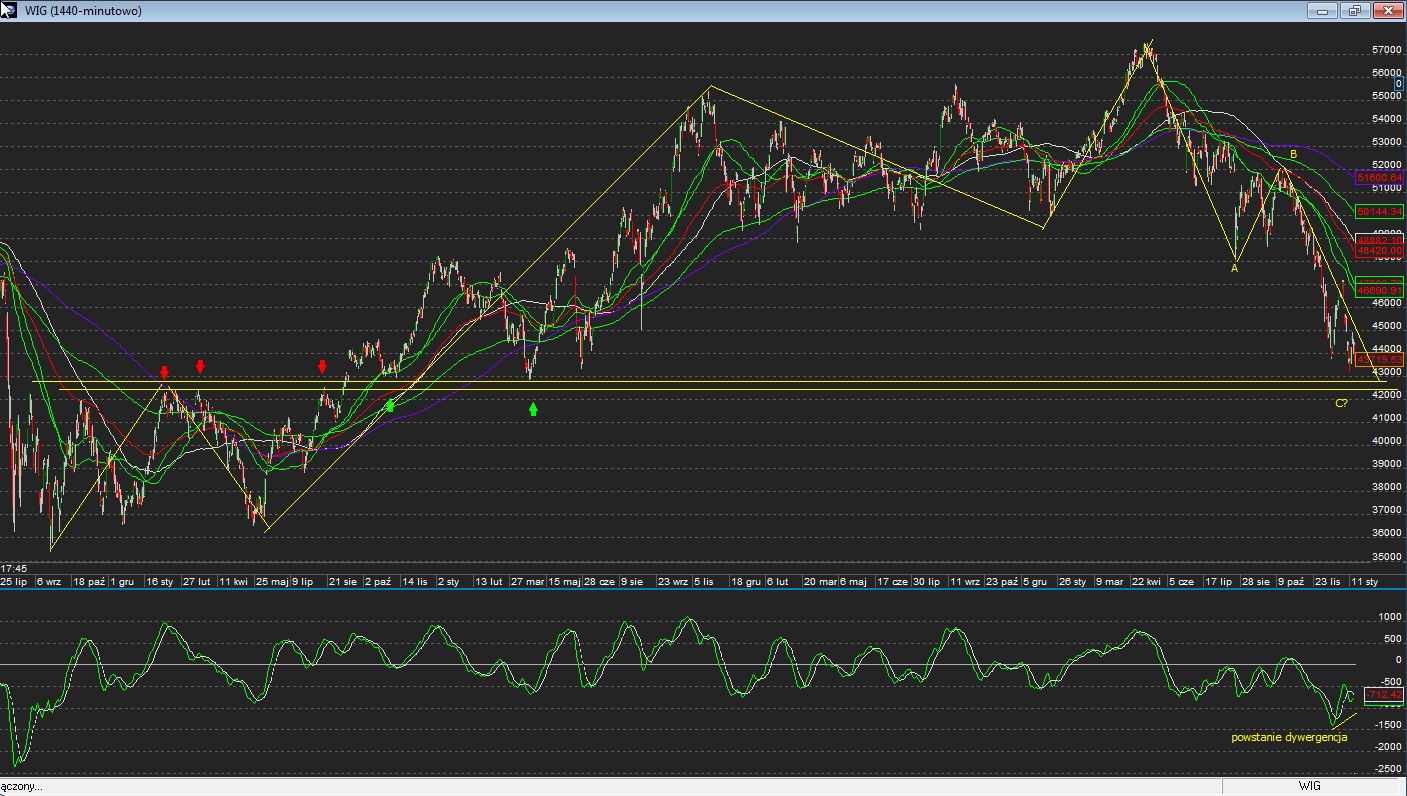Click the application icon in the title bar

tap(9, 10)
